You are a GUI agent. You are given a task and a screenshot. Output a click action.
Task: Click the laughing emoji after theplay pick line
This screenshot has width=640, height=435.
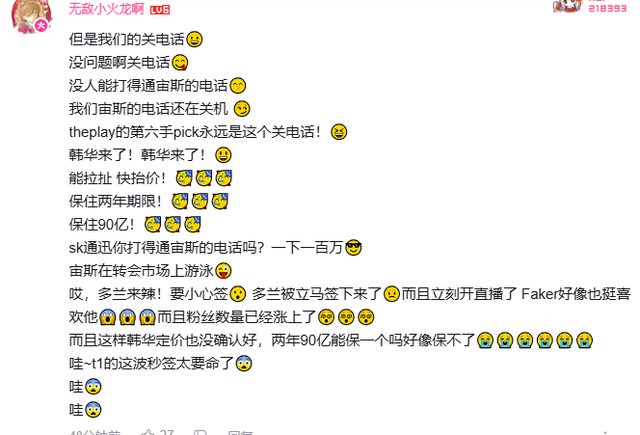point(339,132)
